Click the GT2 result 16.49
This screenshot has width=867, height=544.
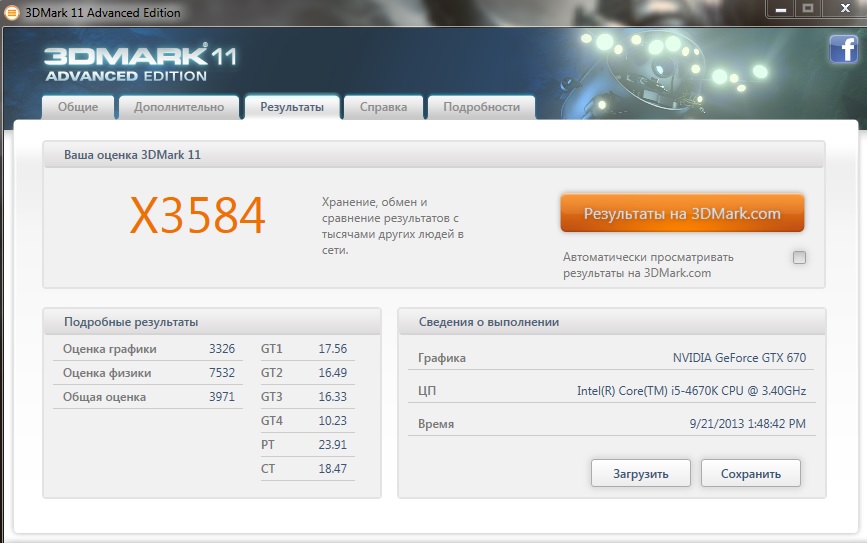click(332, 373)
